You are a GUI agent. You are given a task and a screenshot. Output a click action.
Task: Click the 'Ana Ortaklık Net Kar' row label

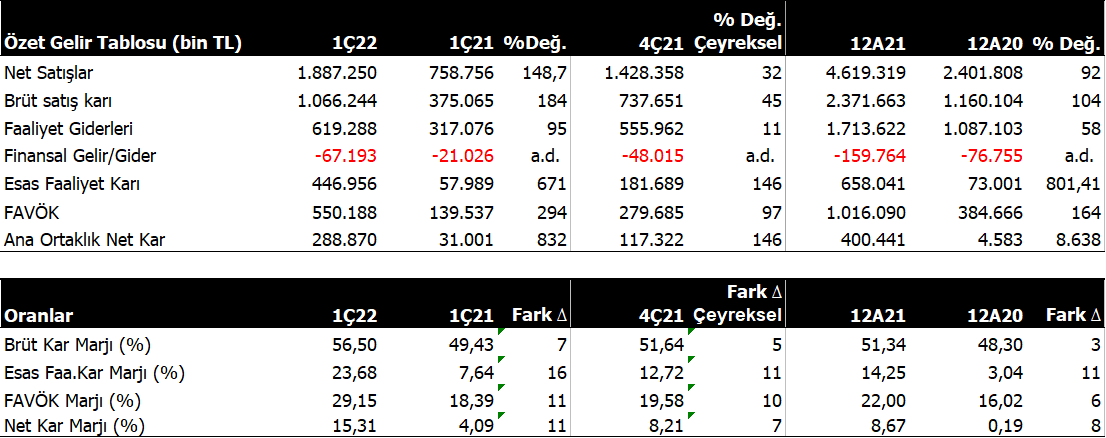[83, 240]
